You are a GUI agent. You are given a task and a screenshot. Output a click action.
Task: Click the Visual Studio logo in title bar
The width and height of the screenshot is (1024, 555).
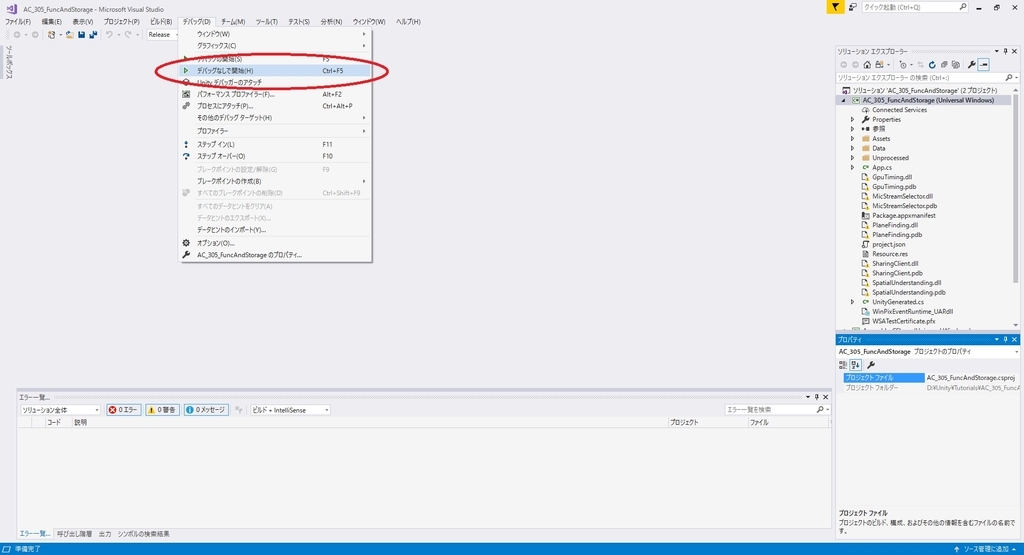coord(11,8)
